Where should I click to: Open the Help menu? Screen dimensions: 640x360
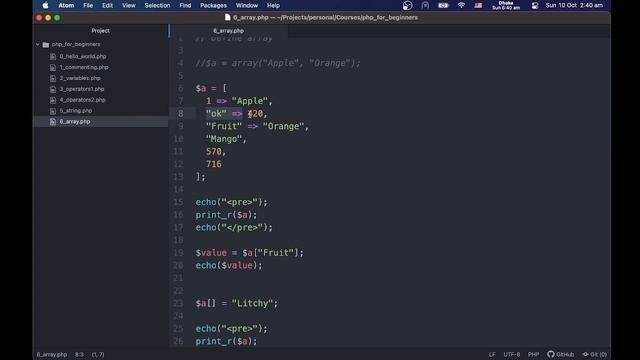(273, 5)
